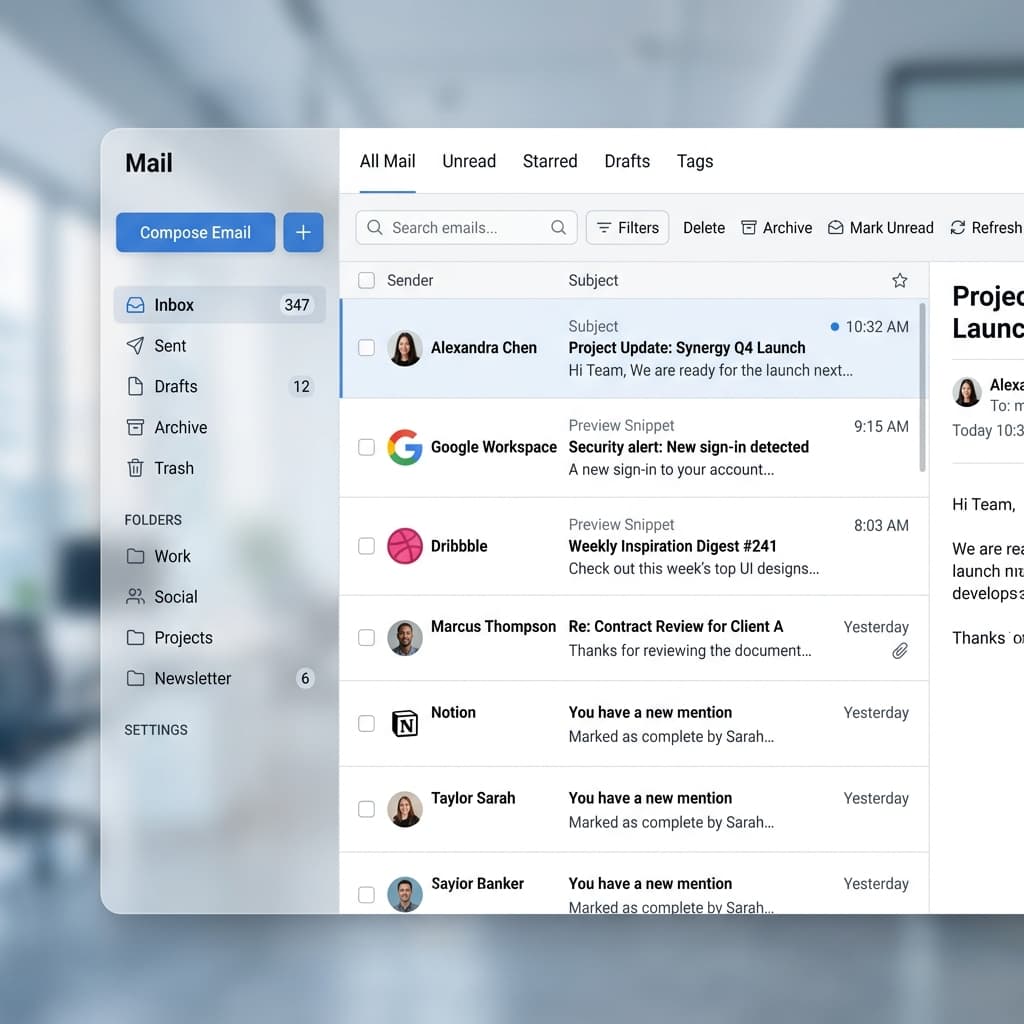This screenshot has width=1024, height=1024.
Task: Tick the checkbox for Alexandra Chen's email
Action: pos(366,347)
